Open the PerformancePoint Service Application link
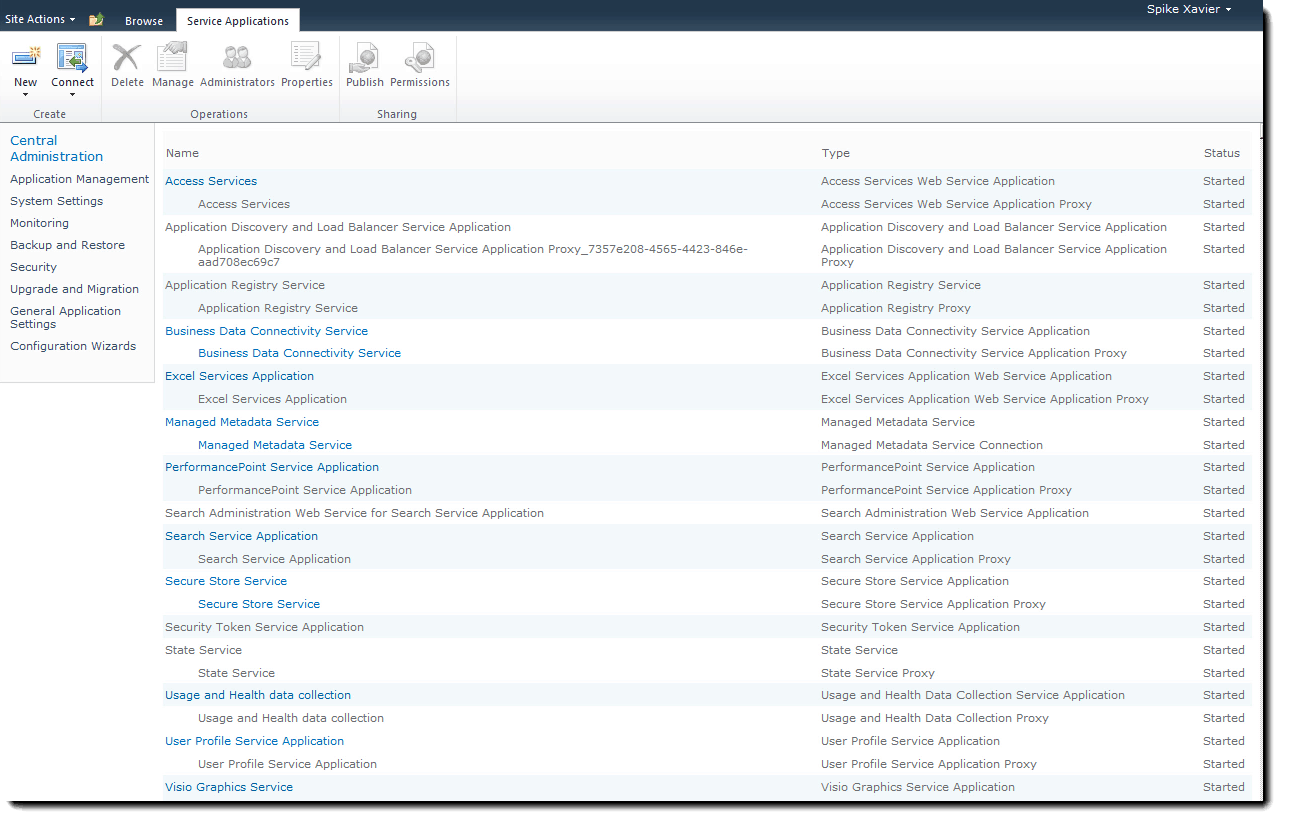The image size is (1293, 831). pos(272,467)
